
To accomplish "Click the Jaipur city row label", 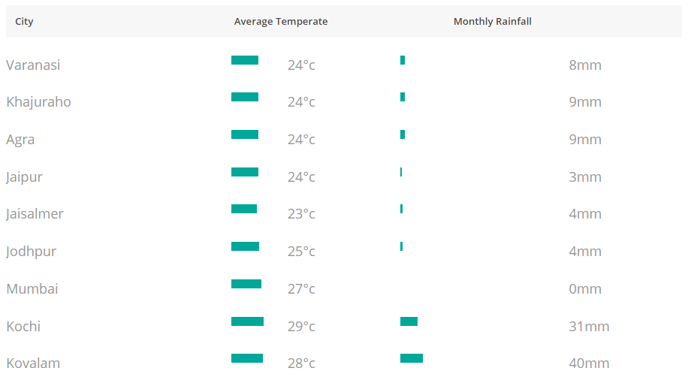I will 24,177.
